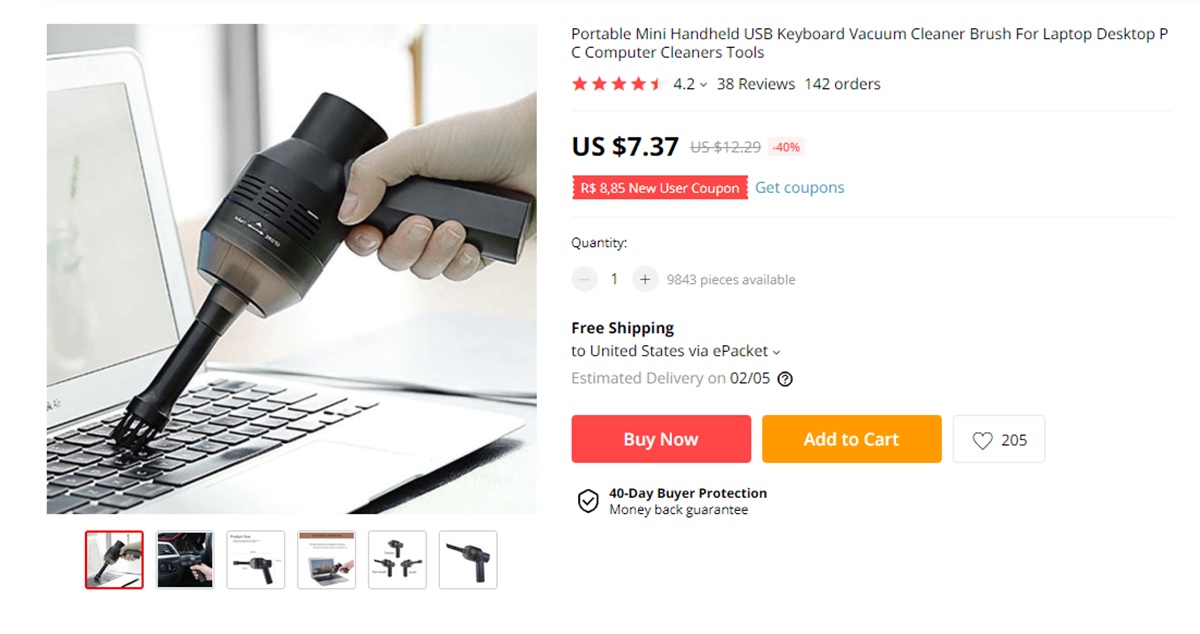
Task: Open the Get coupons link
Action: (x=799, y=187)
